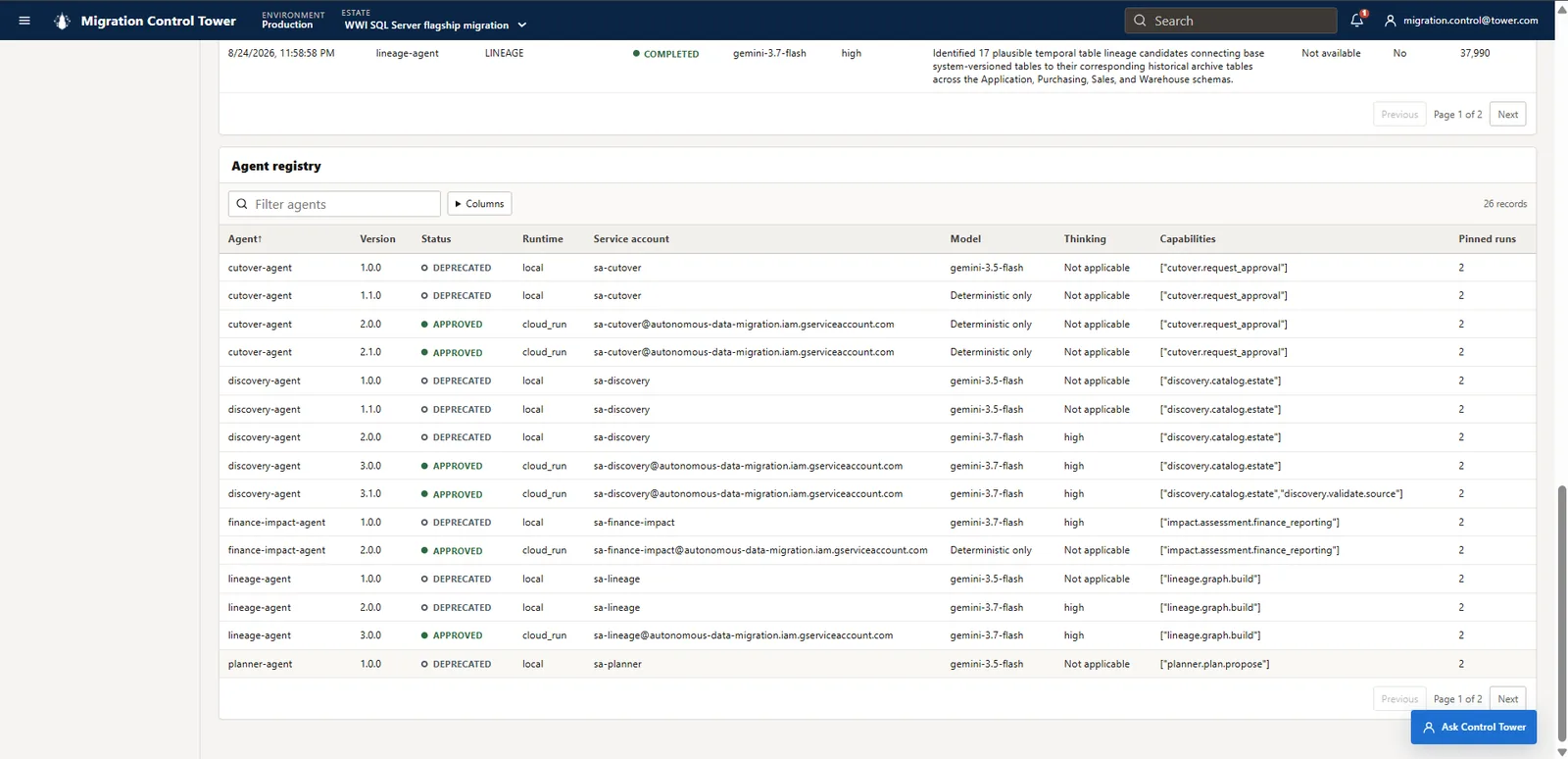Select finance-impact-agent version 2.0.0 row
1568x759 pixels.
point(877,551)
